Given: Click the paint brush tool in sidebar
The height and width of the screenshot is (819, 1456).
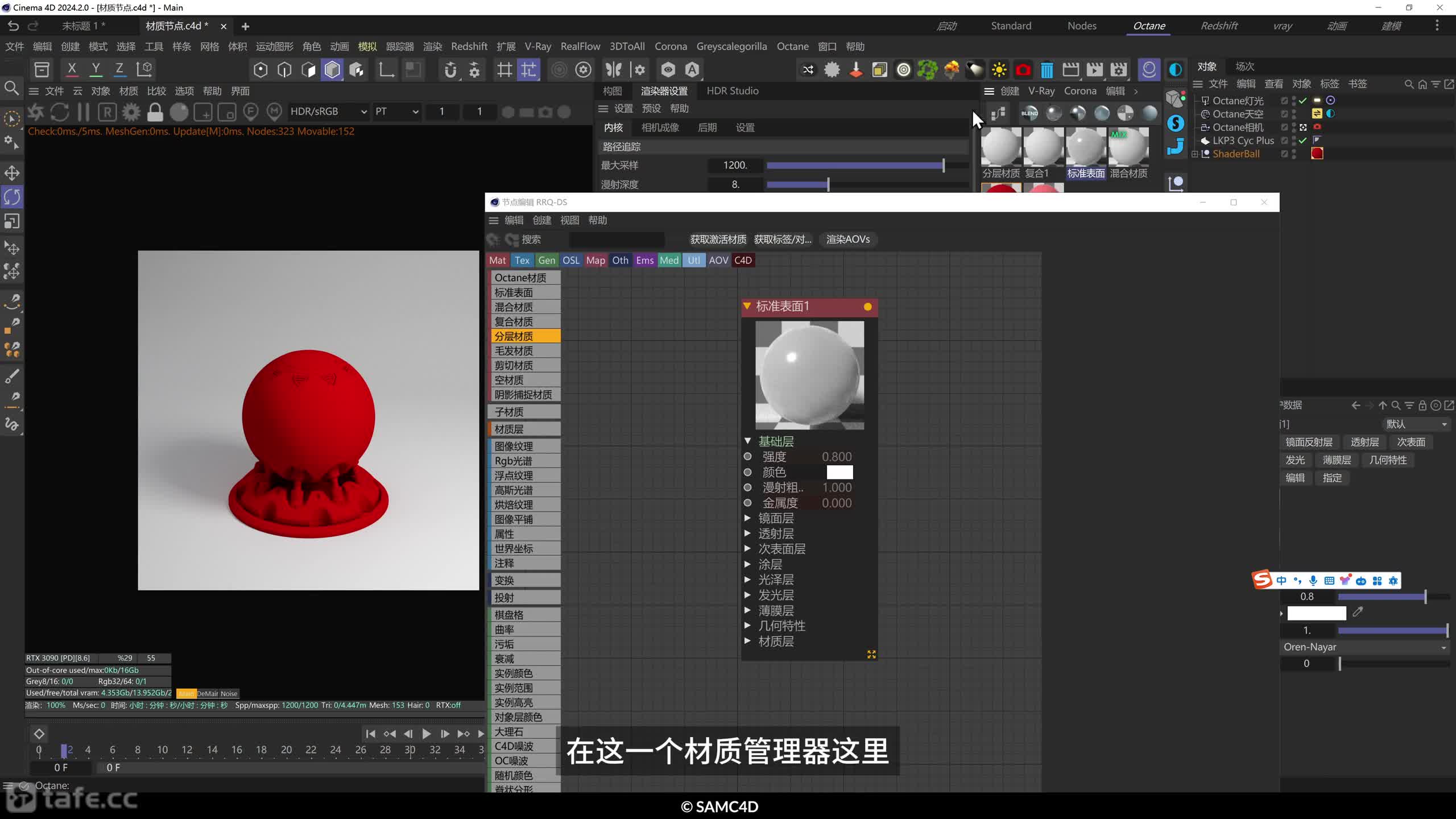Looking at the screenshot, I should coord(12,376).
